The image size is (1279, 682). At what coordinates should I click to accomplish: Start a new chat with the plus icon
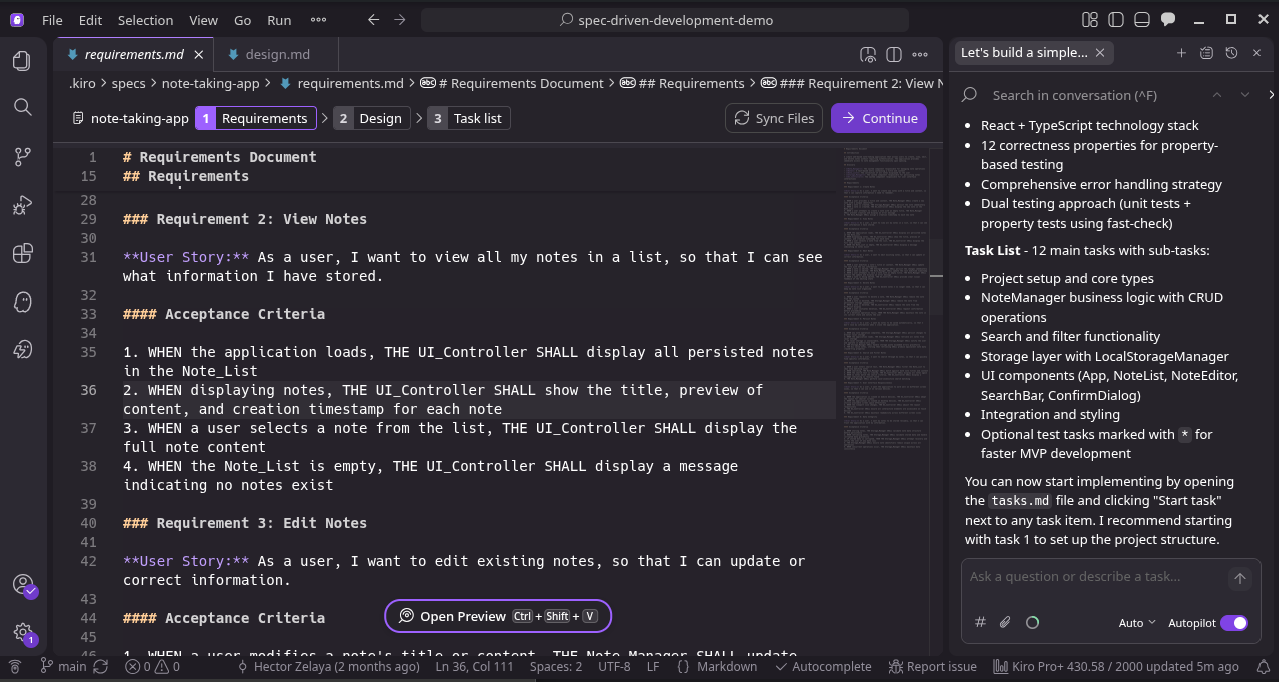point(1181,52)
